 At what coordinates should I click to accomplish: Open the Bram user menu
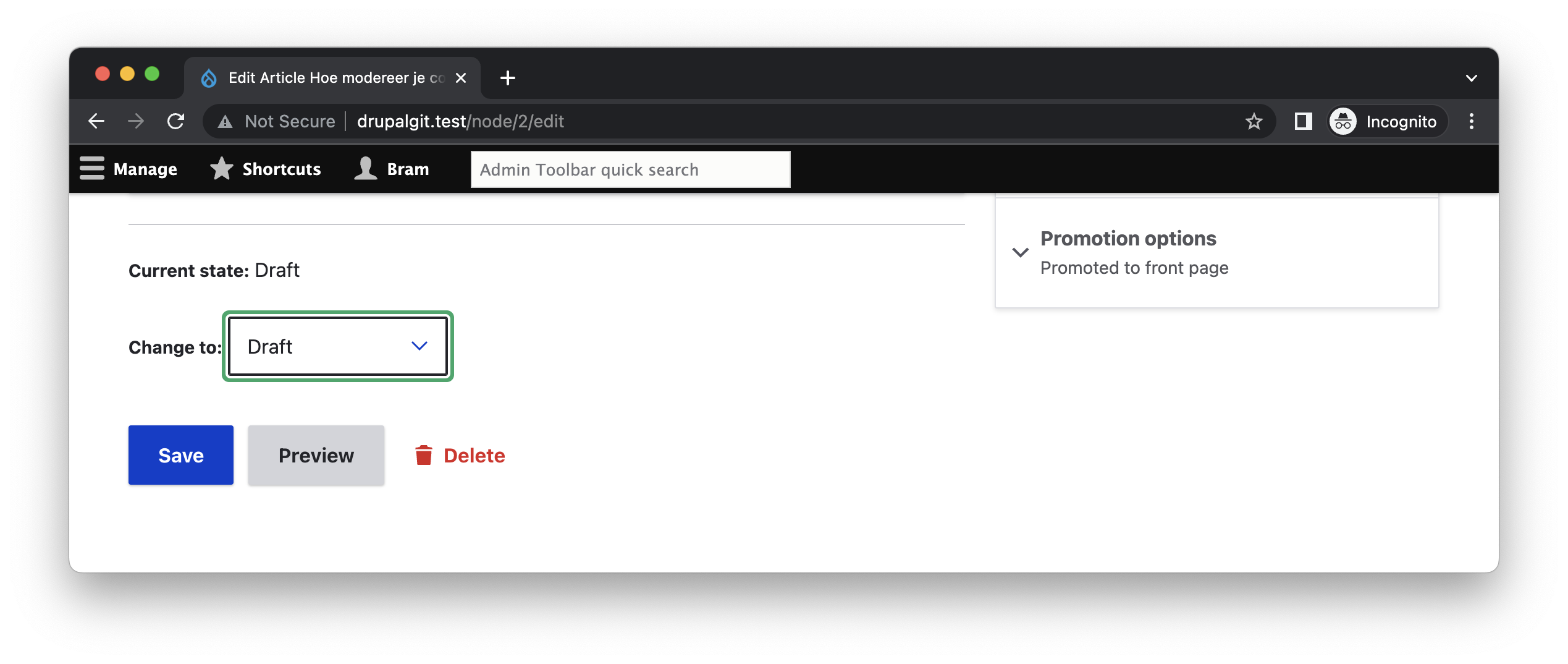coord(392,169)
